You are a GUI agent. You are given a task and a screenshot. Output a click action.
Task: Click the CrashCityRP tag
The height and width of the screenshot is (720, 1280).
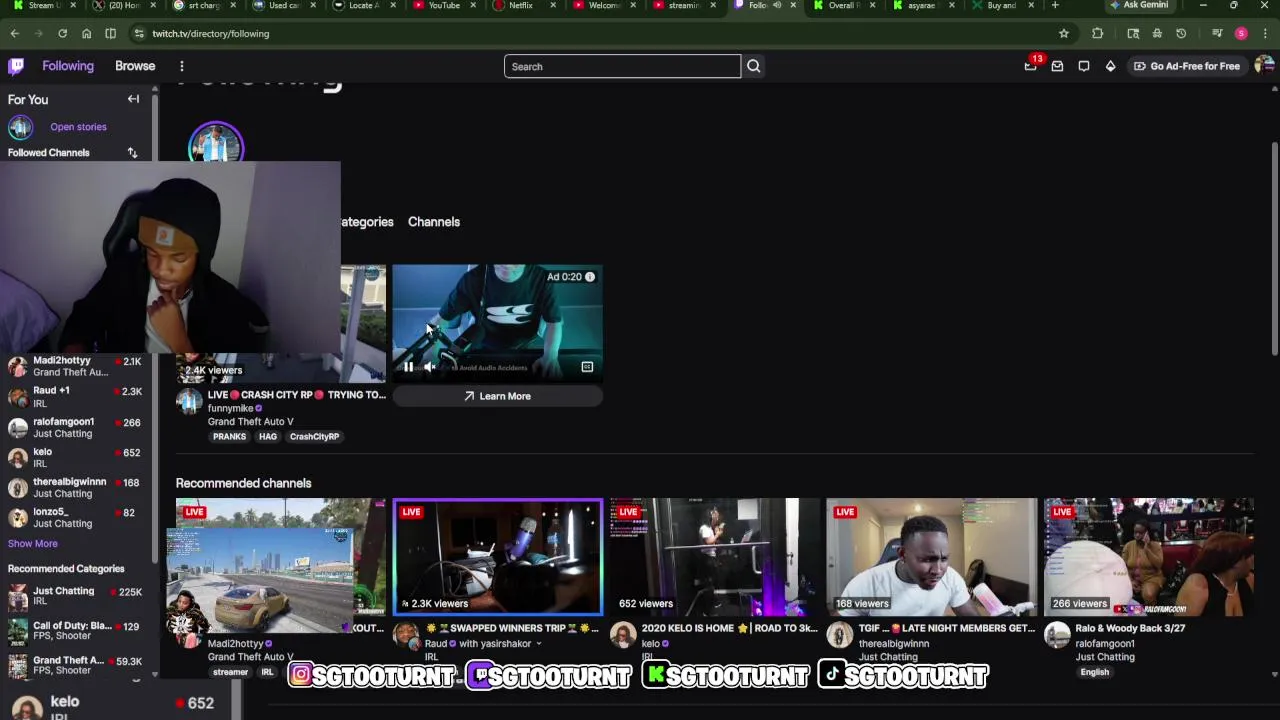coord(314,436)
